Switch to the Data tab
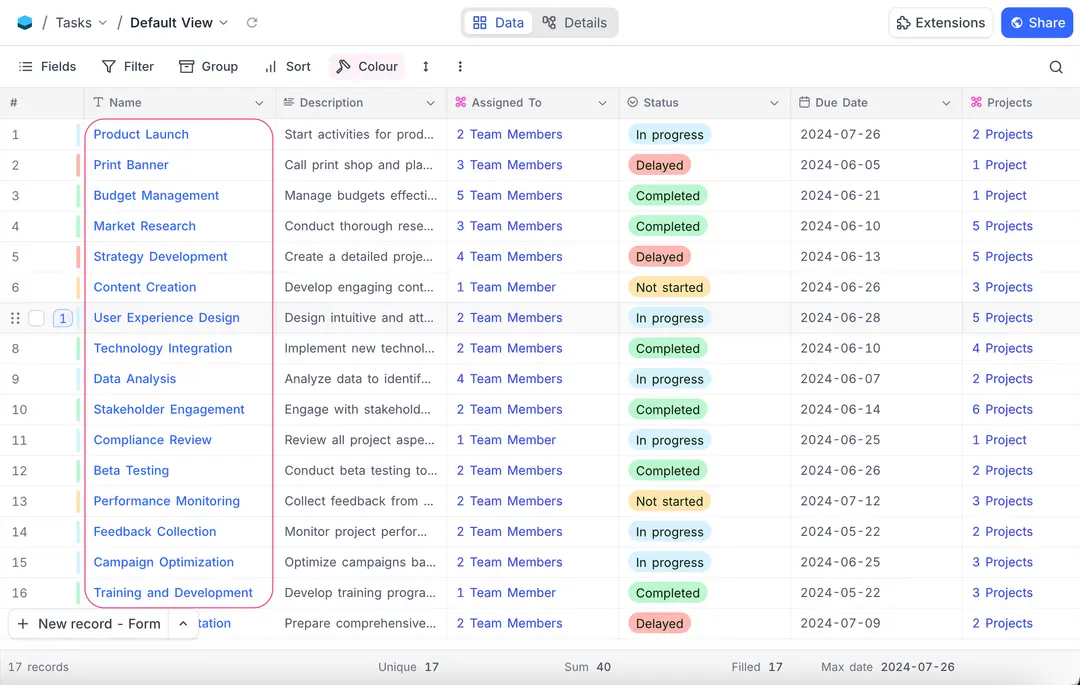Screen dimensions: 1080x685 499,23
